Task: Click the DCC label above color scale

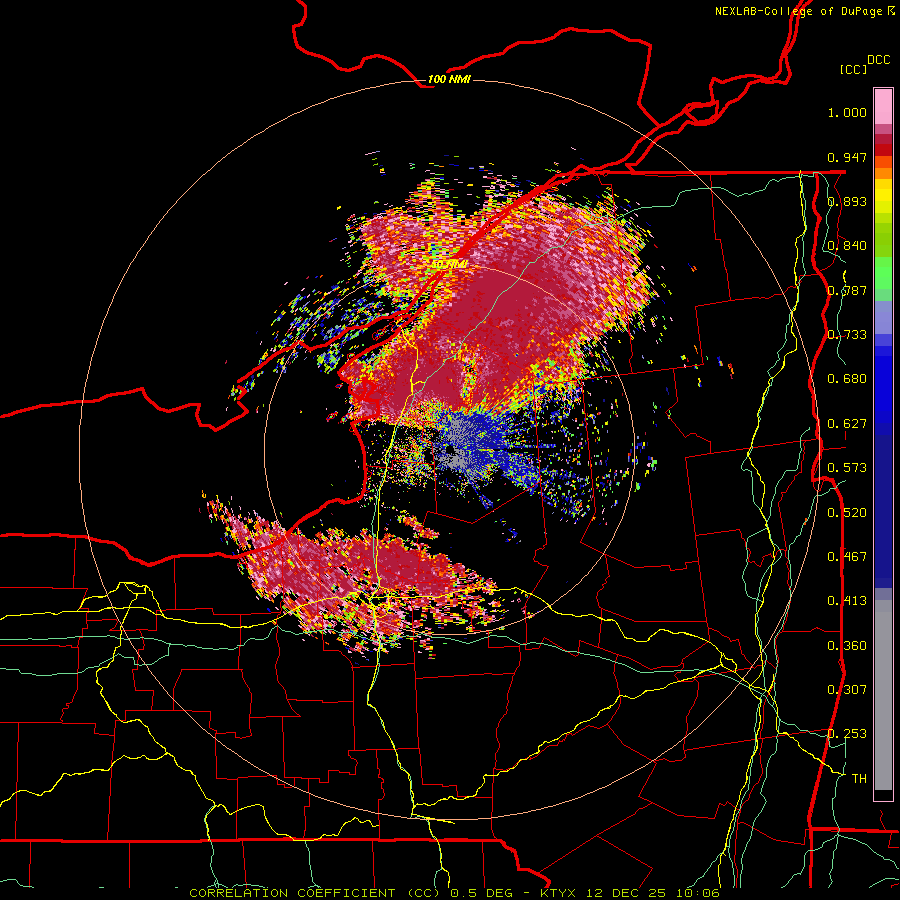Action: pyautogui.click(x=878, y=60)
